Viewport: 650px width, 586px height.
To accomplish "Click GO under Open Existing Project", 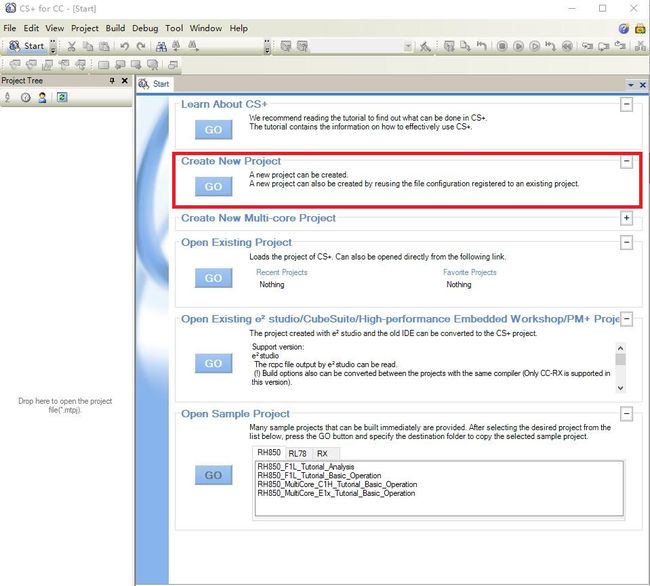I will click(213, 278).
